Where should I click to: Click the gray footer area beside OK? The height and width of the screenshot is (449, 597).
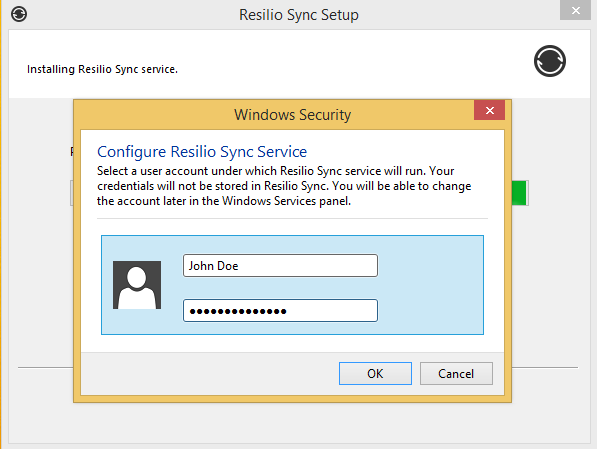(x=209, y=374)
